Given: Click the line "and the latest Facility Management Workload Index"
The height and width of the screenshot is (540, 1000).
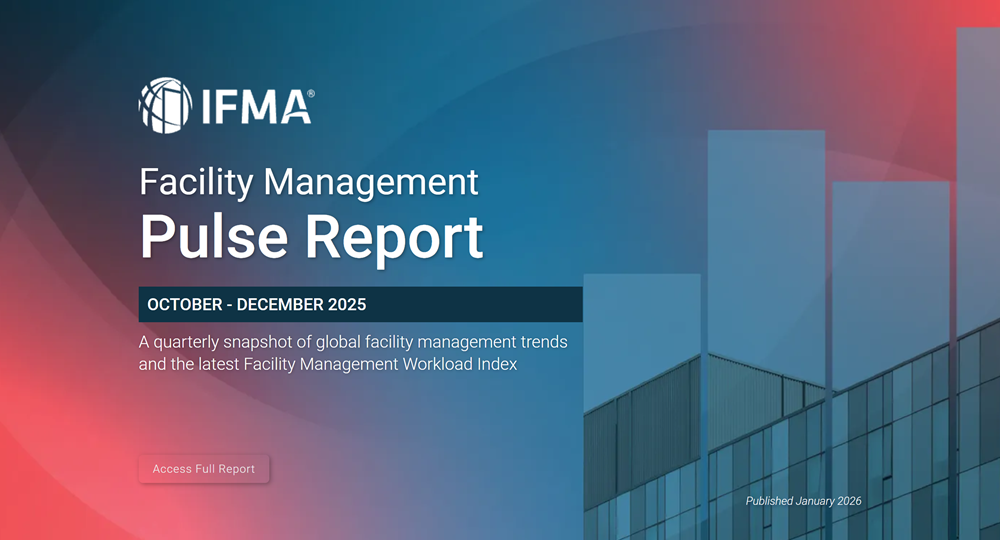Looking at the screenshot, I should tap(328, 365).
